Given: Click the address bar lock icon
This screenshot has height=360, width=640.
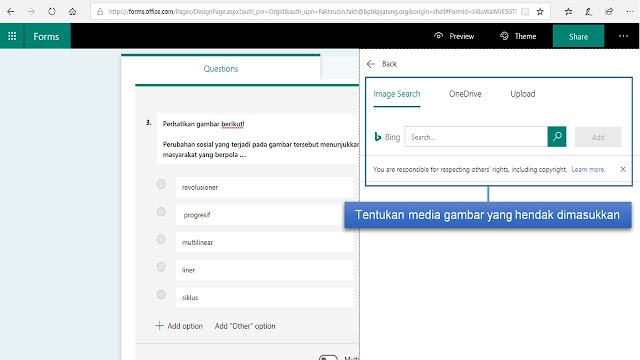Looking at the screenshot, I should click(100, 12).
